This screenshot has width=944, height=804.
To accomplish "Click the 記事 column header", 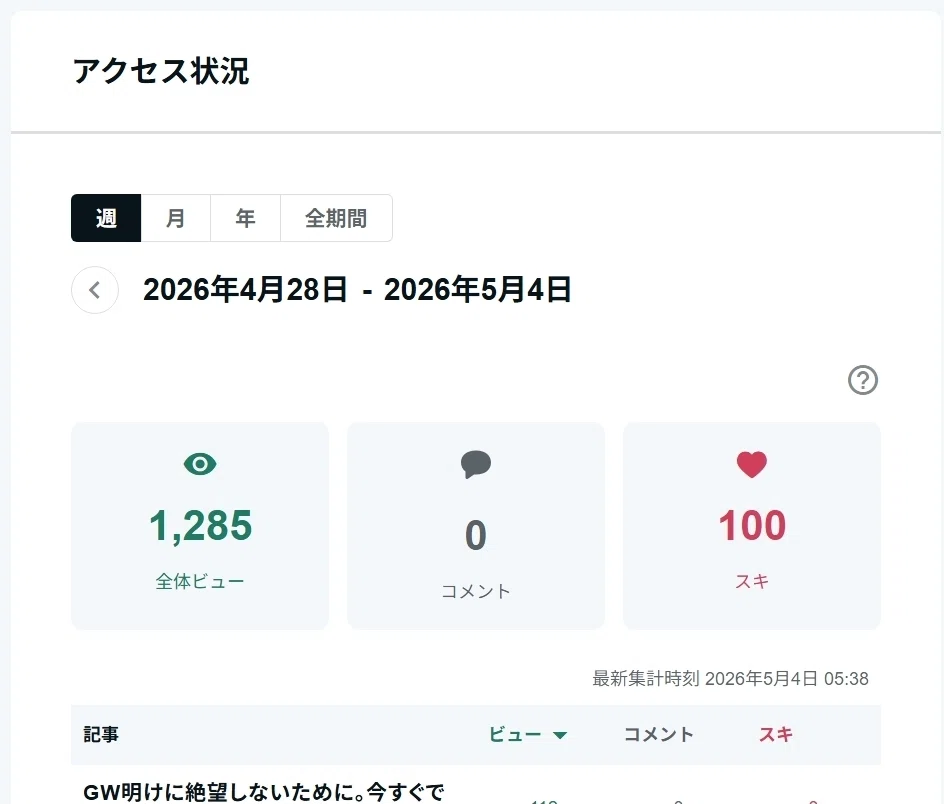I will coord(101,734).
